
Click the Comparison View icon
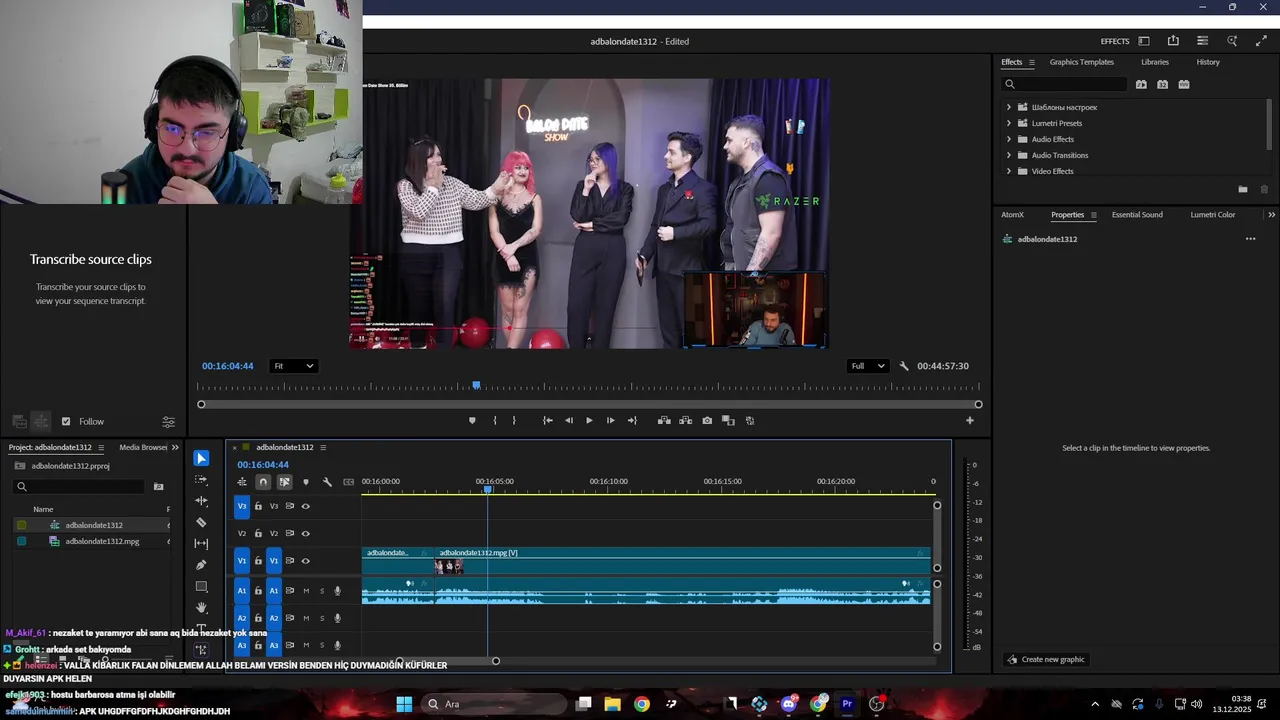728,420
